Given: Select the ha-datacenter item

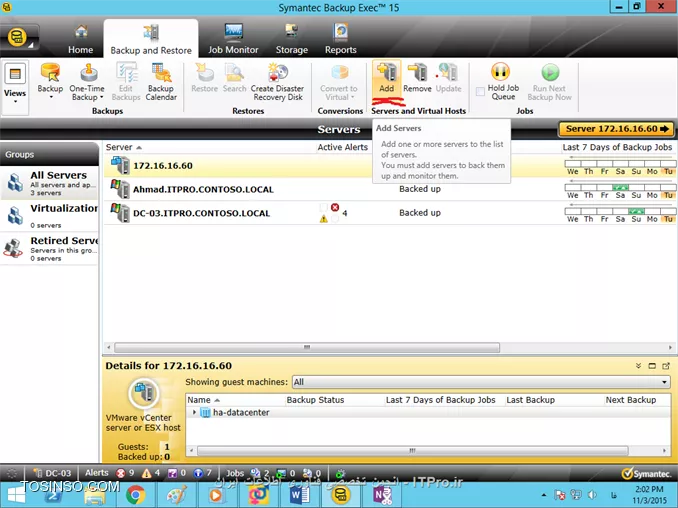Looking at the screenshot, I should (x=241, y=413).
